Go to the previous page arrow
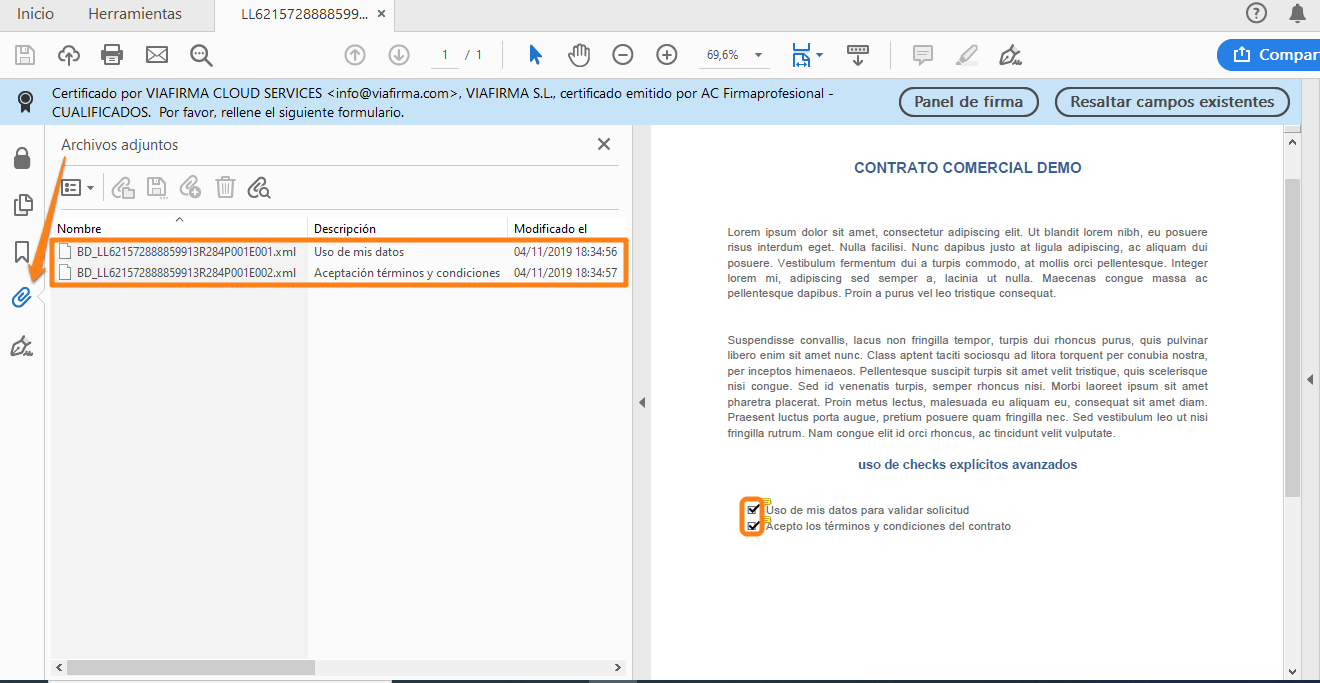This screenshot has width=1320, height=683. click(355, 55)
